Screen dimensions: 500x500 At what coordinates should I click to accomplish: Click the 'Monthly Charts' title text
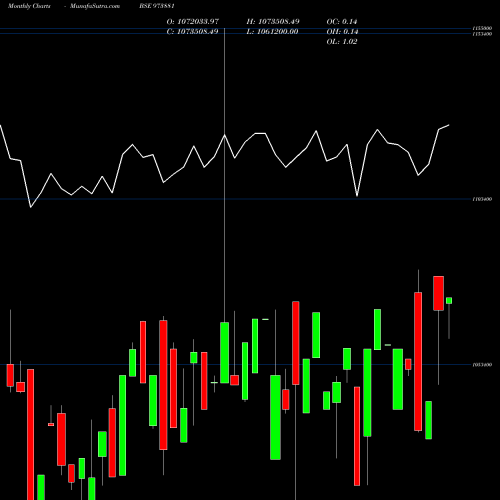[29, 6]
